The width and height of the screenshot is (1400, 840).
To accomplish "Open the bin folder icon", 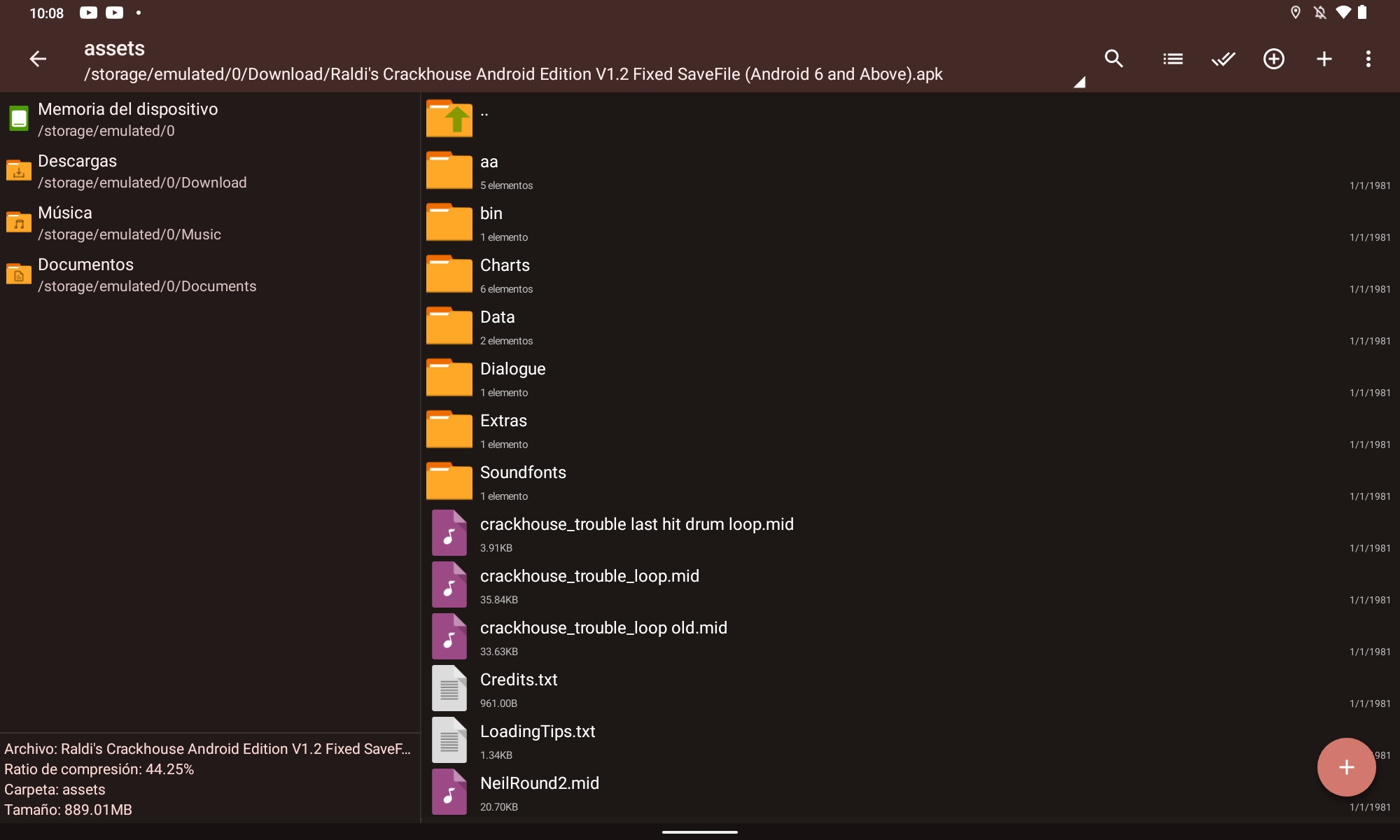I will 449,222.
